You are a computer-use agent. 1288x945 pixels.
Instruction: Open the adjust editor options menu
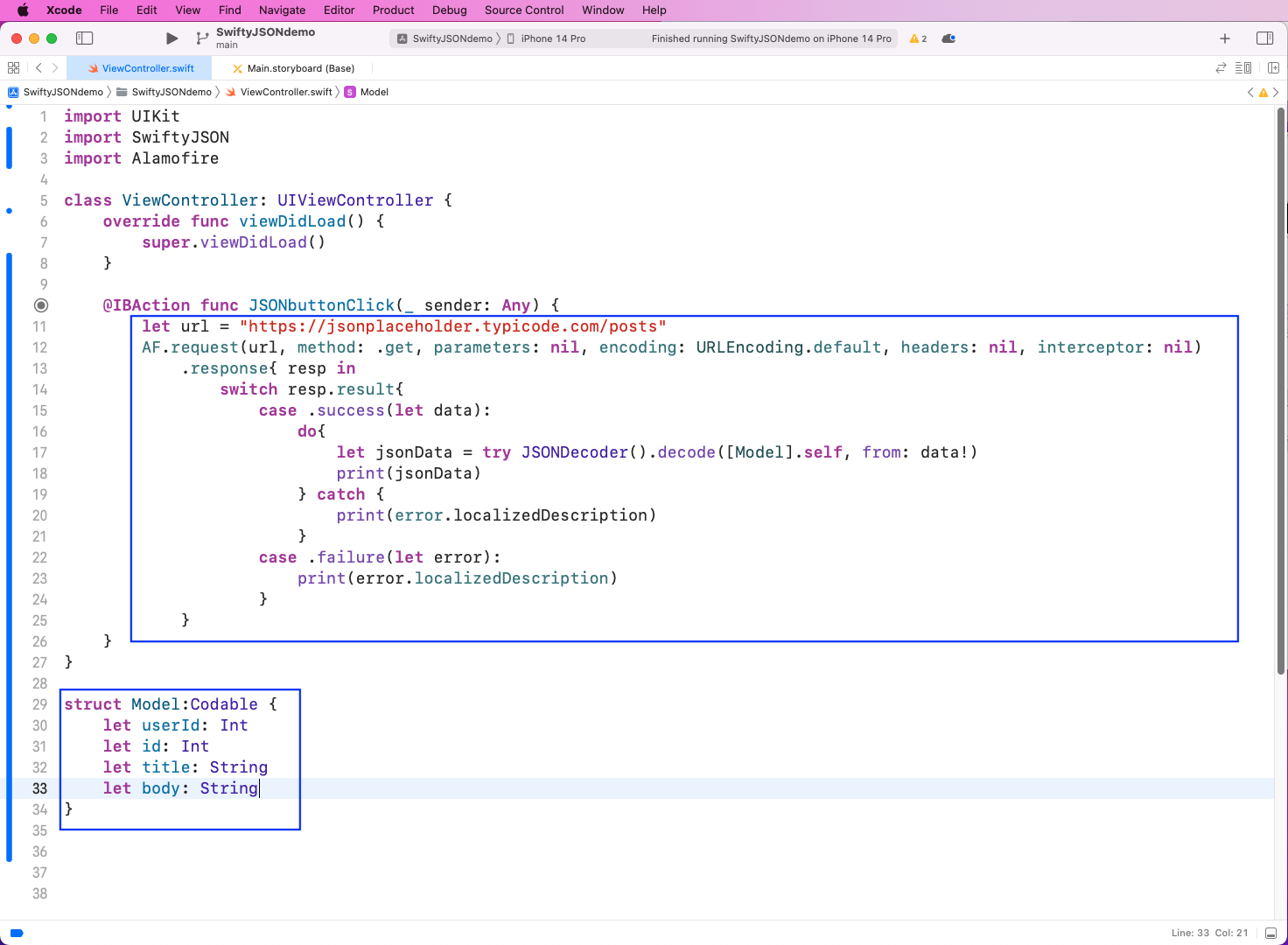1243,68
